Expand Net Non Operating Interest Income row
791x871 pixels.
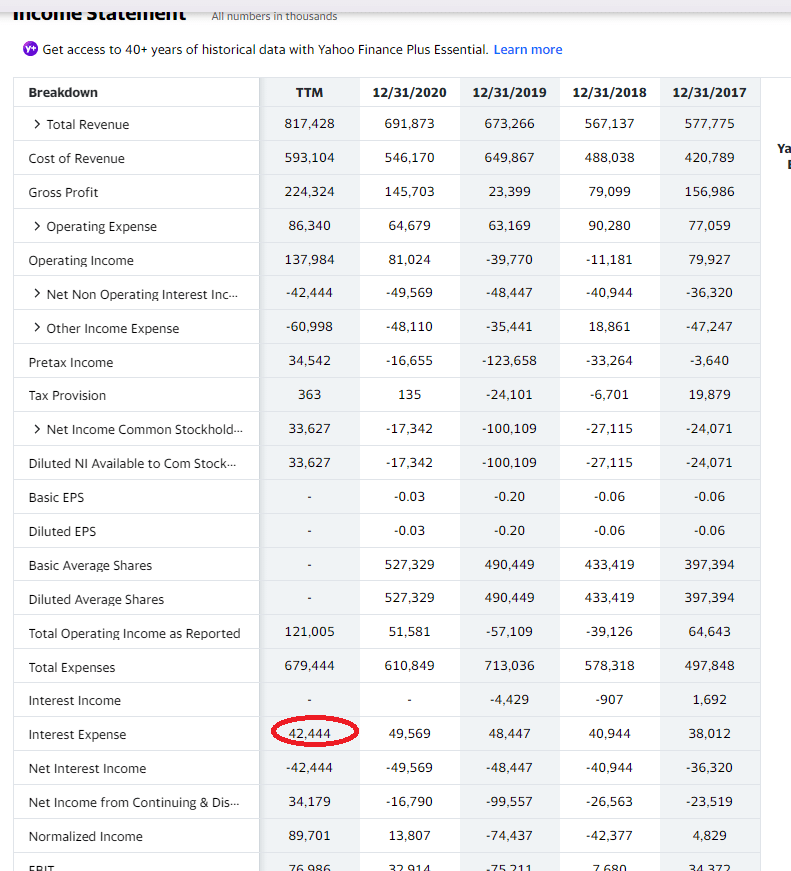tap(37, 295)
